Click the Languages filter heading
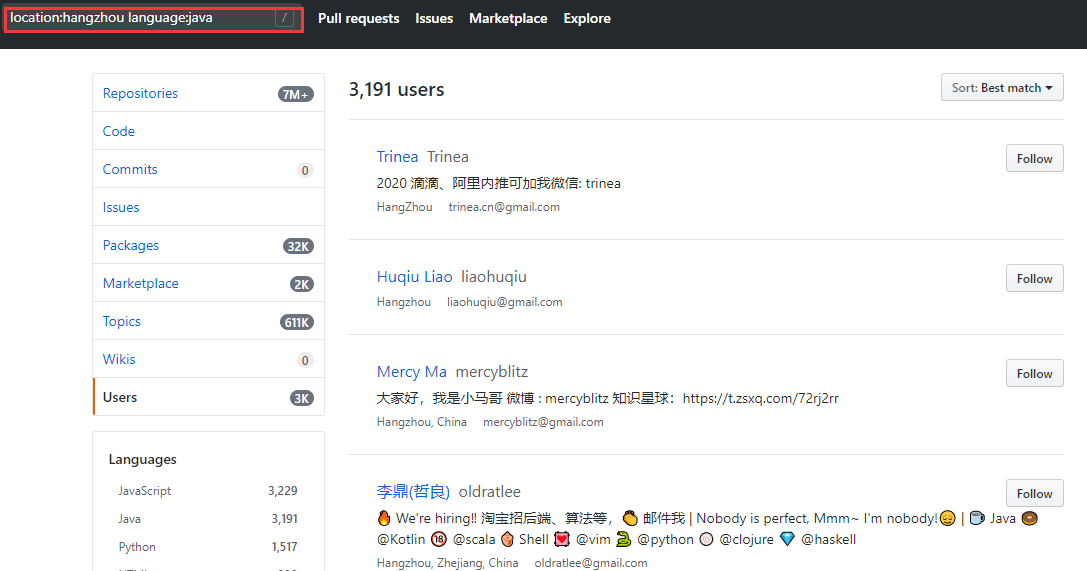 142,459
